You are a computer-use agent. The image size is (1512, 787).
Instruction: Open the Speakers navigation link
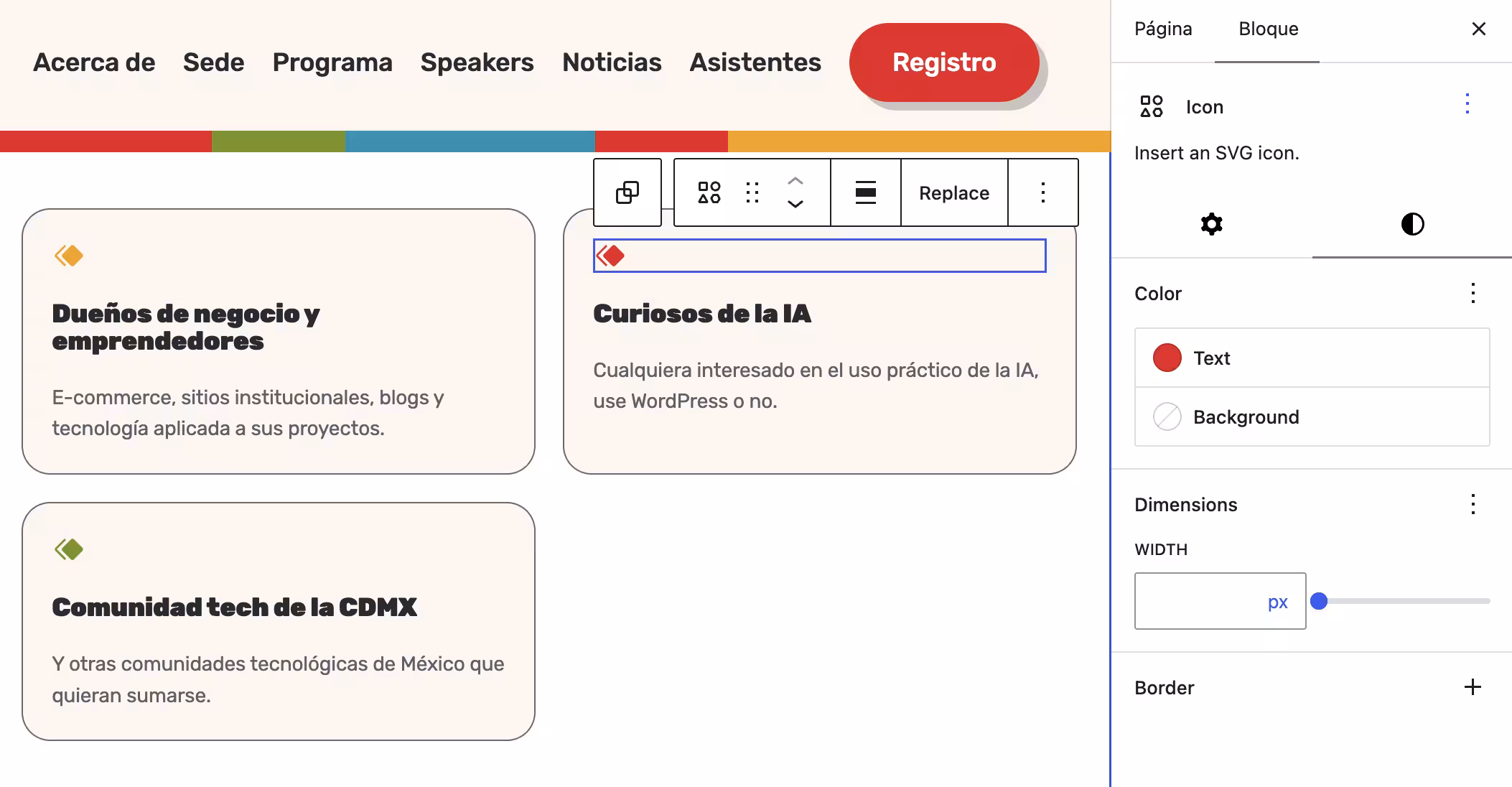(477, 62)
